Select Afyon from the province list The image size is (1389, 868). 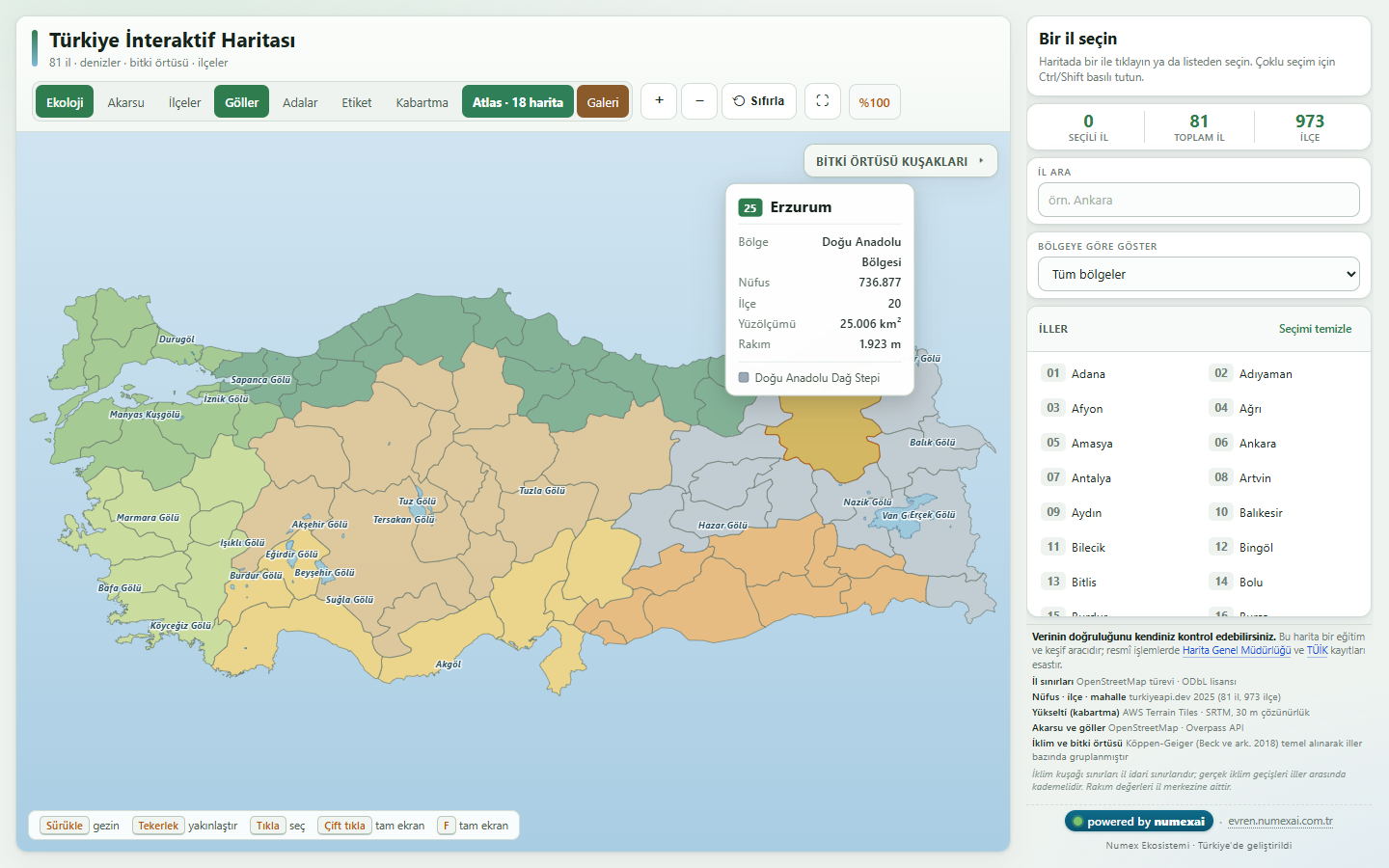[x=1117, y=408]
